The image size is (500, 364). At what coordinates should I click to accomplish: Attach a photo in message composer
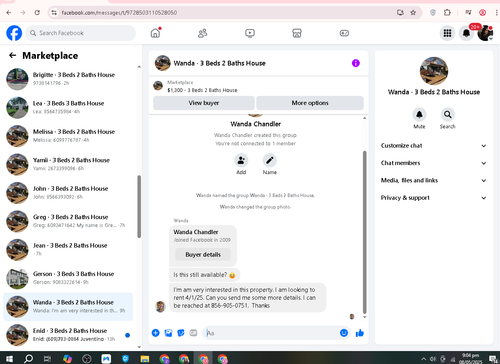click(x=168, y=333)
